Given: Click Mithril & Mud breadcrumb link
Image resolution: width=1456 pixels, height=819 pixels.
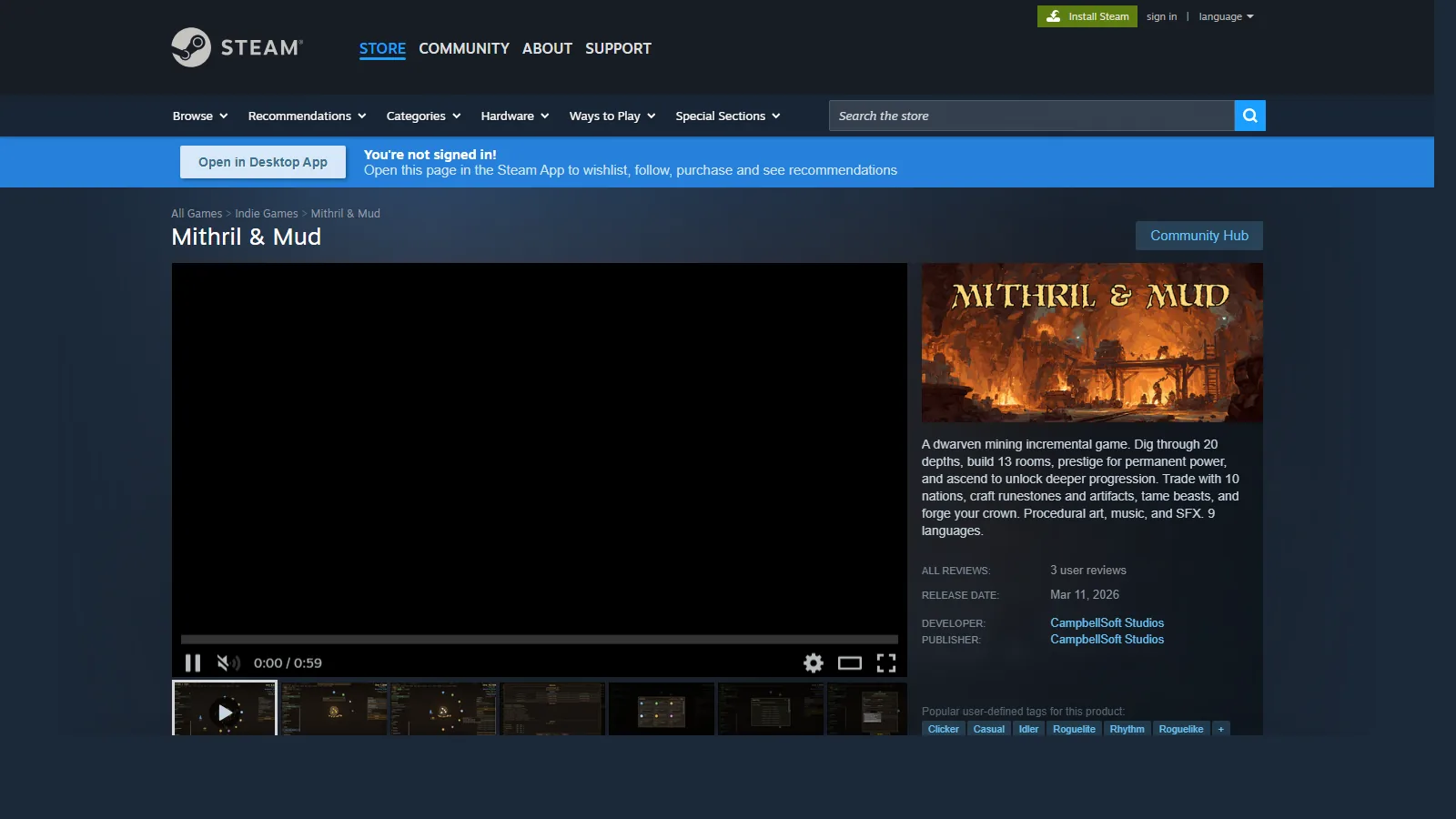Looking at the screenshot, I should tap(346, 214).
